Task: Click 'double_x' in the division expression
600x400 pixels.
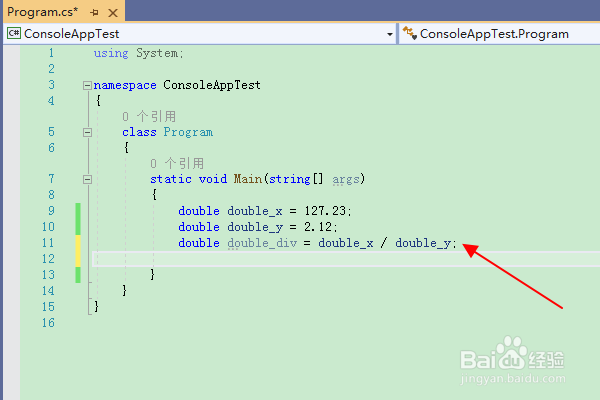Action: coord(346,243)
